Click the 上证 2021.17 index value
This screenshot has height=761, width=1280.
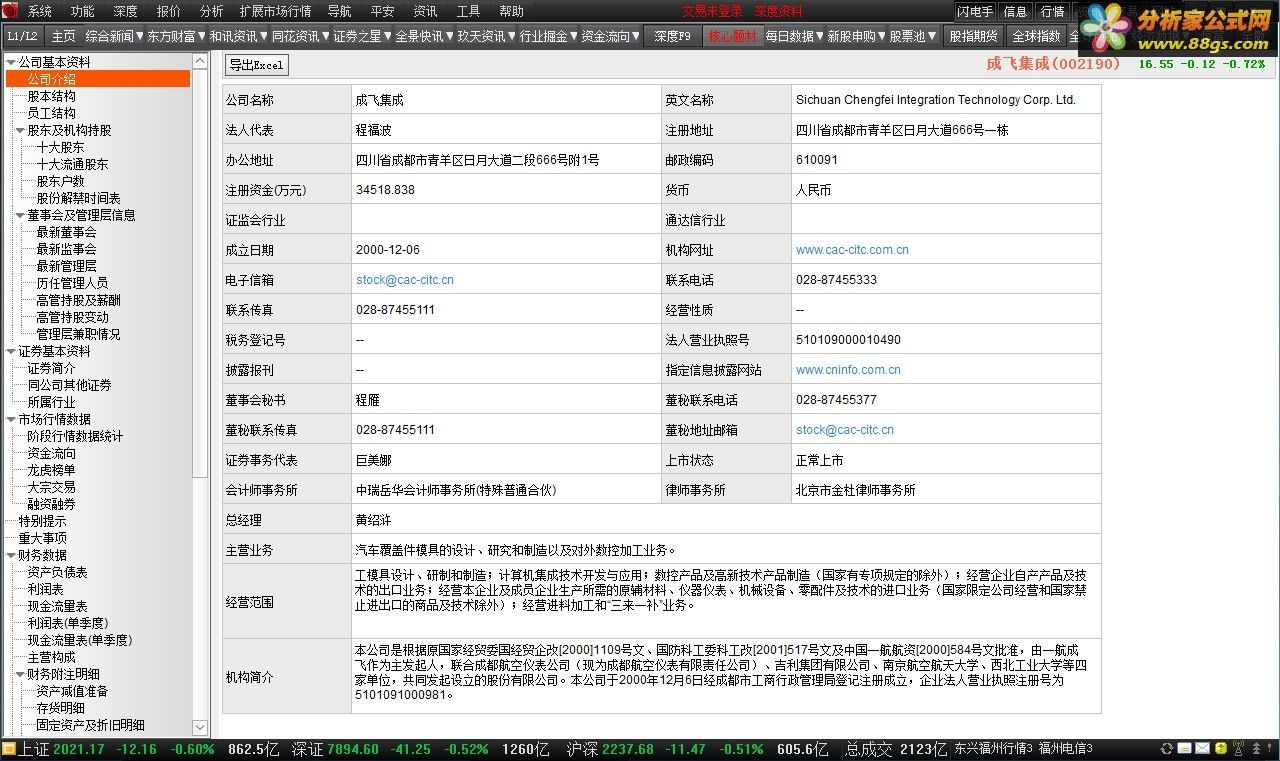coord(80,749)
